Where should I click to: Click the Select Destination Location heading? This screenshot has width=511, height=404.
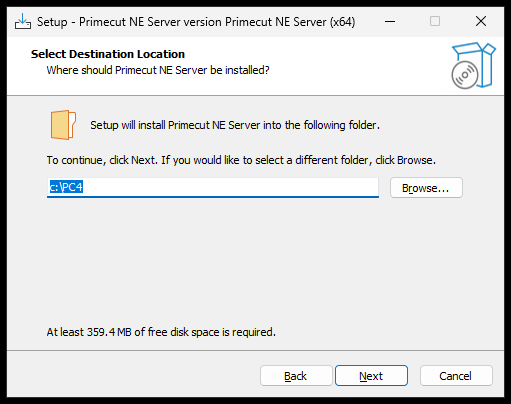pos(108,54)
